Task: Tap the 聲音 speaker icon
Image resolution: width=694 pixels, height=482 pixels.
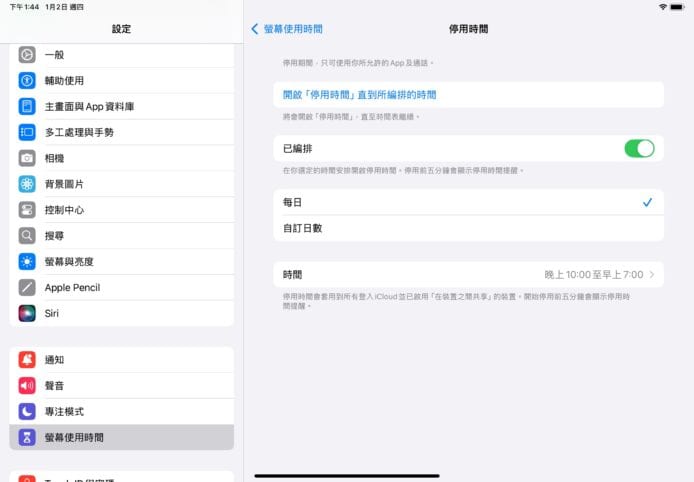Action: [27, 386]
